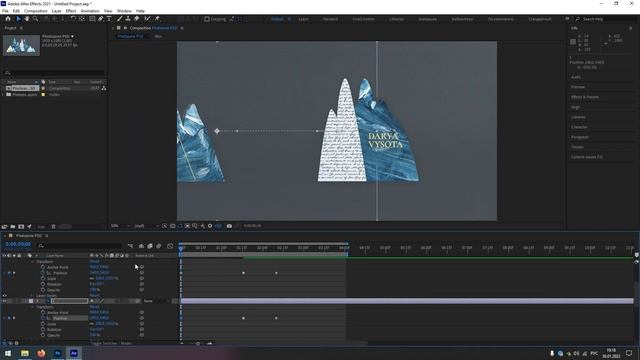Toggle stopwatch for lower Anchor Point property
This screenshot has width=640, height=360.
click(43, 312)
